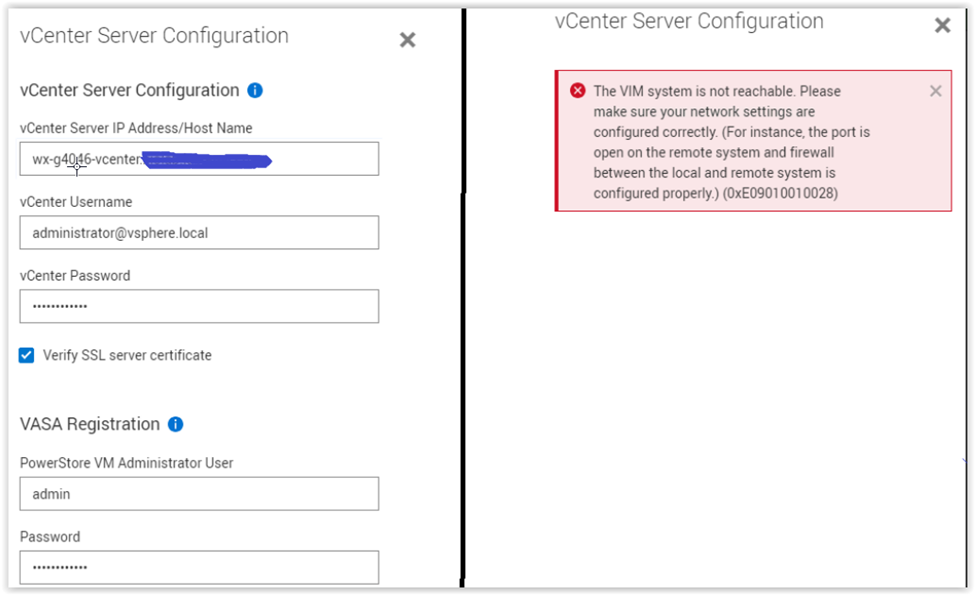The image size is (975, 595).
Task: Click inside the vCenter Password field
Action: 199,306
